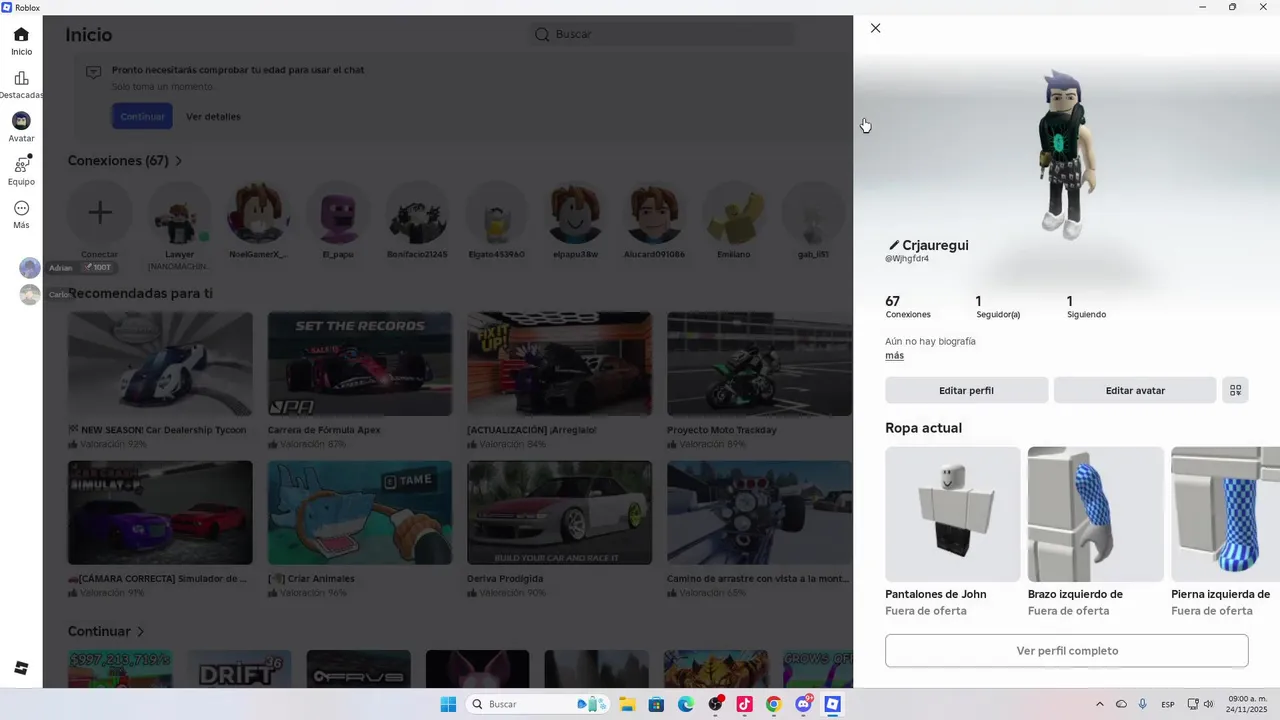Click the pencil icon beside Crjauregui
1280x720 pixels.
(x=894, y=245)
